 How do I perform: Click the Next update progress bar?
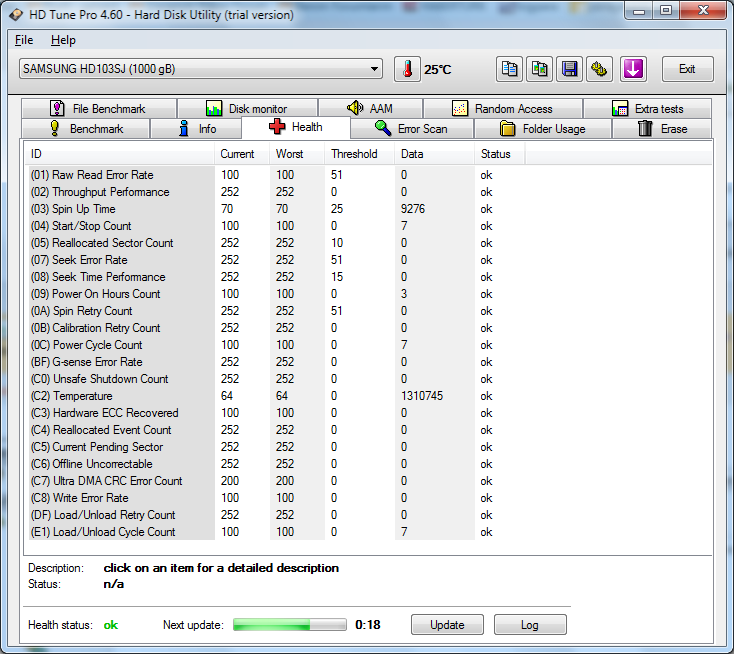290,625
